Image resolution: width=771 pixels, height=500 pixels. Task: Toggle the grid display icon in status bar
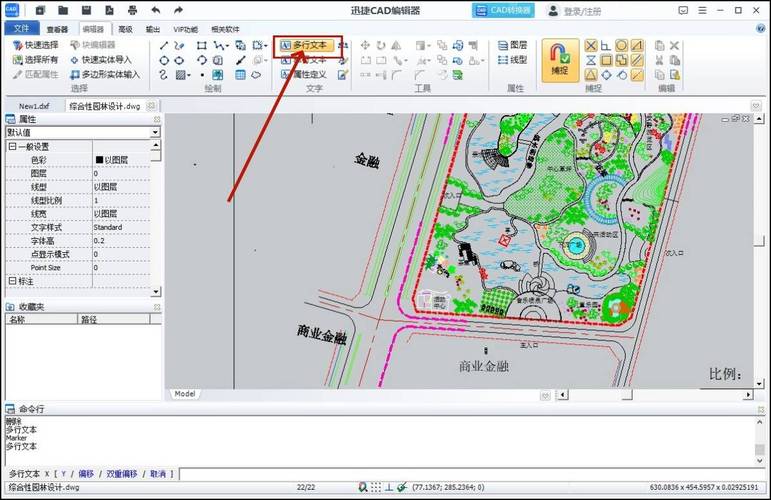coord(375,487)
